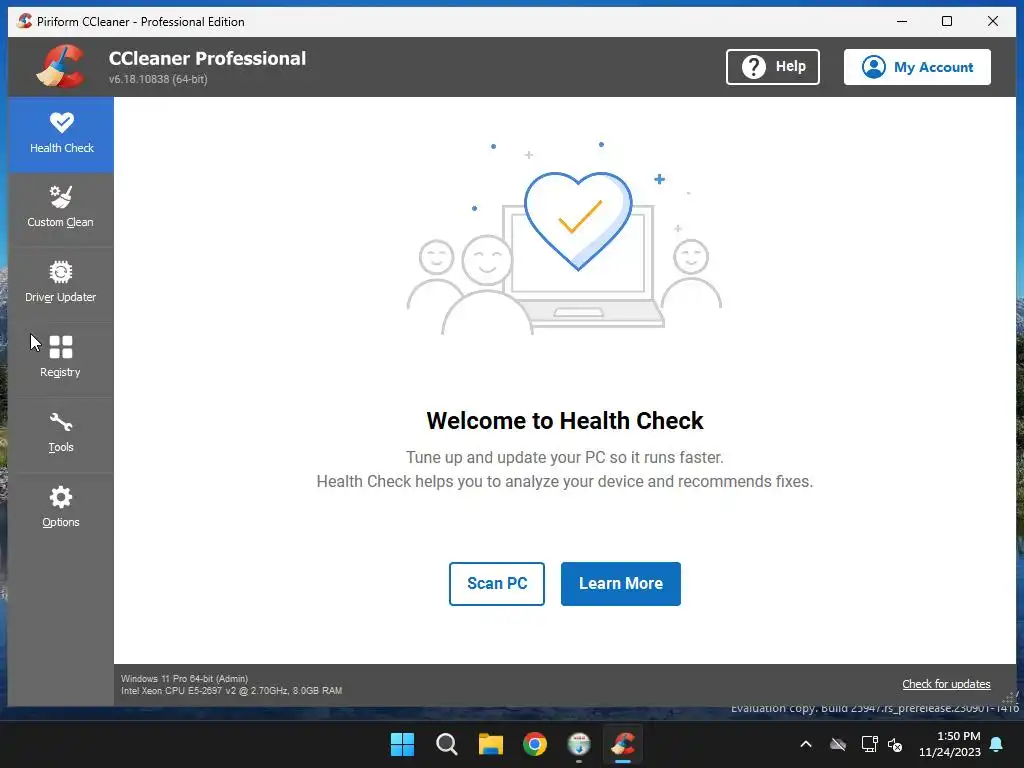This screenshot has height=768, width=1024.
Task: Minimize the CCleaner window
Action: pyautogui.click(x=902, y=21)
